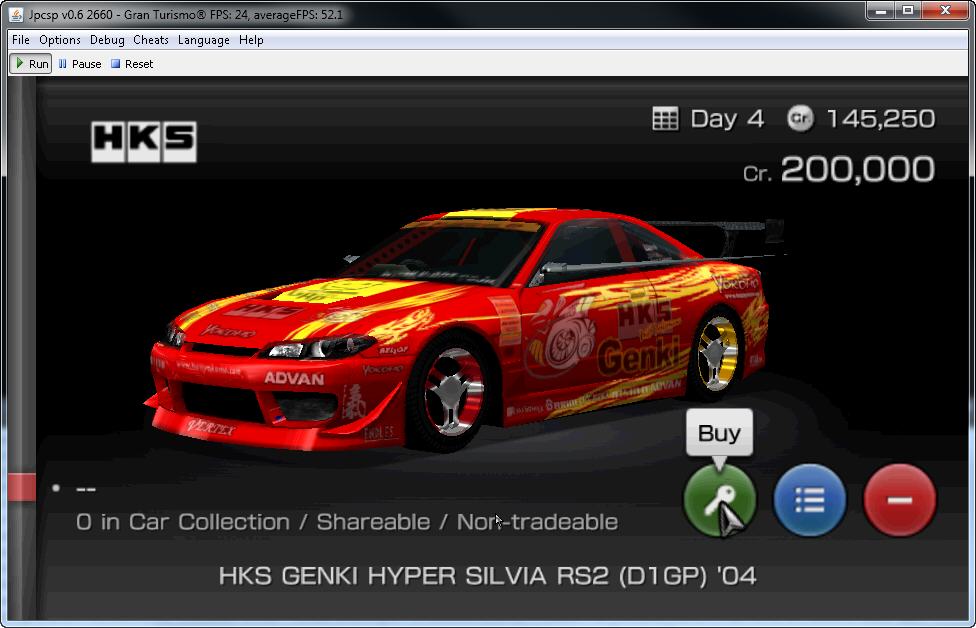976x628 pixels.
Task: Pause the emulator from the toolbar
Action: pyautogui.click(x=80, y=64)
